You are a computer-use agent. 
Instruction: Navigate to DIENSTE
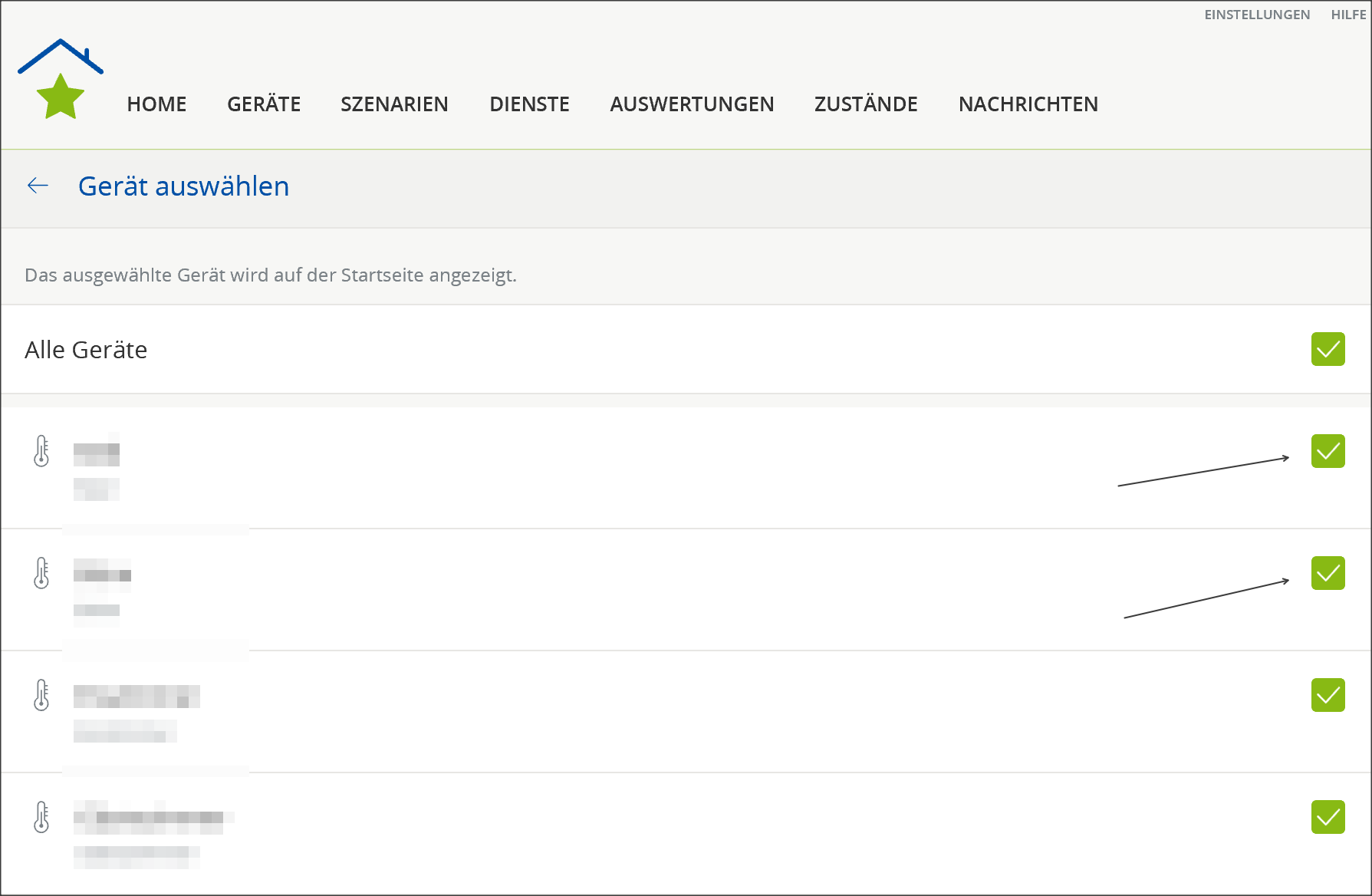click(529, 104)
